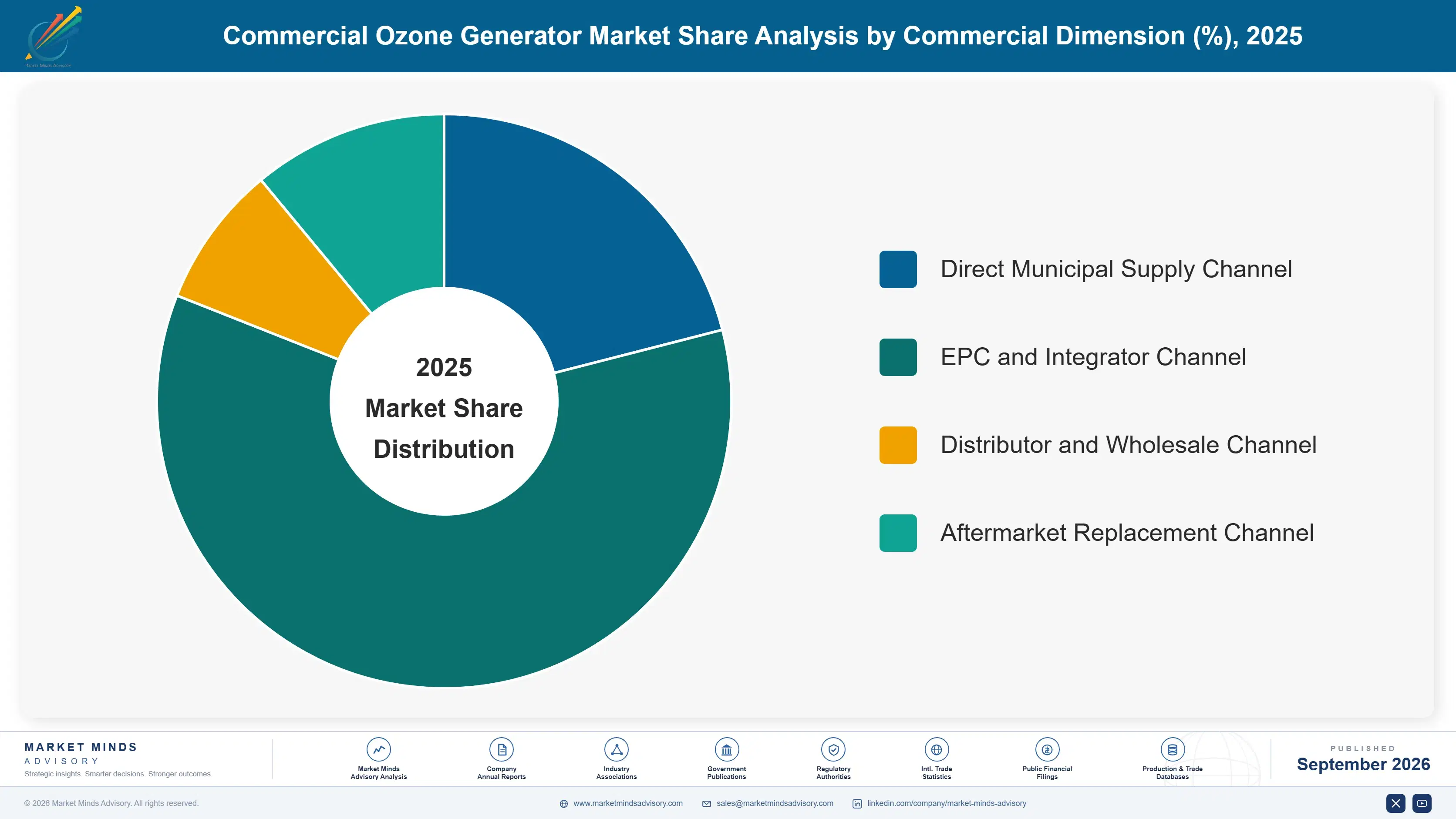Viewport: 1456px width, 819px height.
Task: Click the Government Publications building icon
Action: (726, 749)
